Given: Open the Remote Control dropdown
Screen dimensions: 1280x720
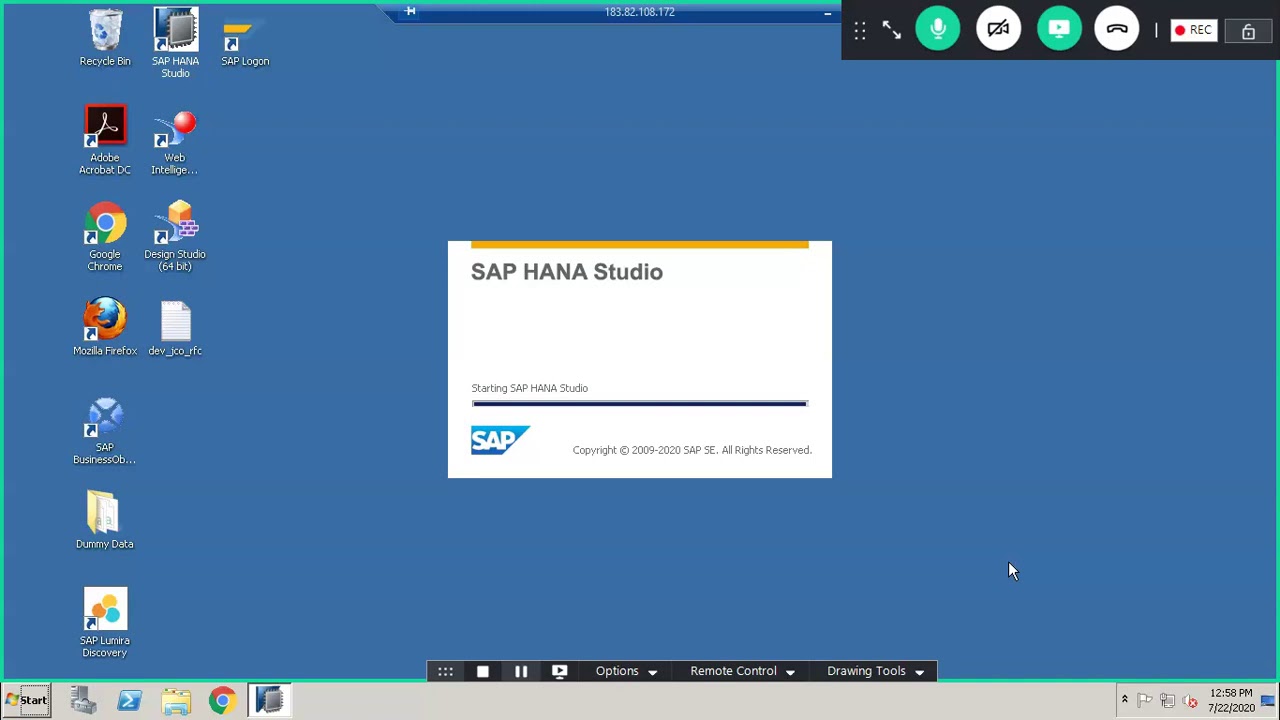Looking at the screenshot, I should [742, 671].
